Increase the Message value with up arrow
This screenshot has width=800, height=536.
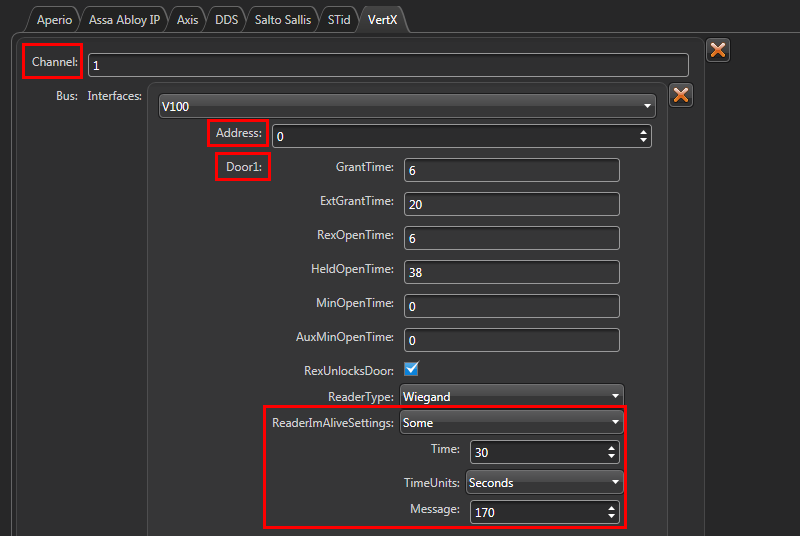(612, 507)
